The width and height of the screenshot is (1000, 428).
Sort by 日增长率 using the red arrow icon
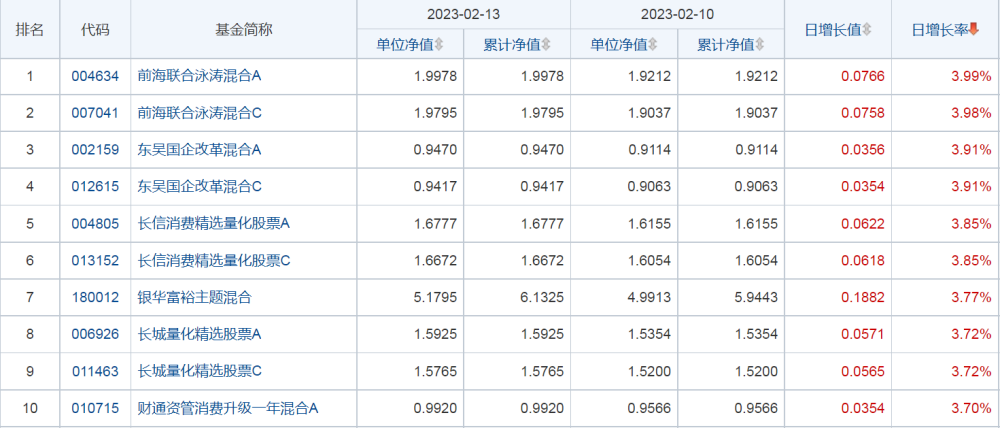(x=973, y=29)
